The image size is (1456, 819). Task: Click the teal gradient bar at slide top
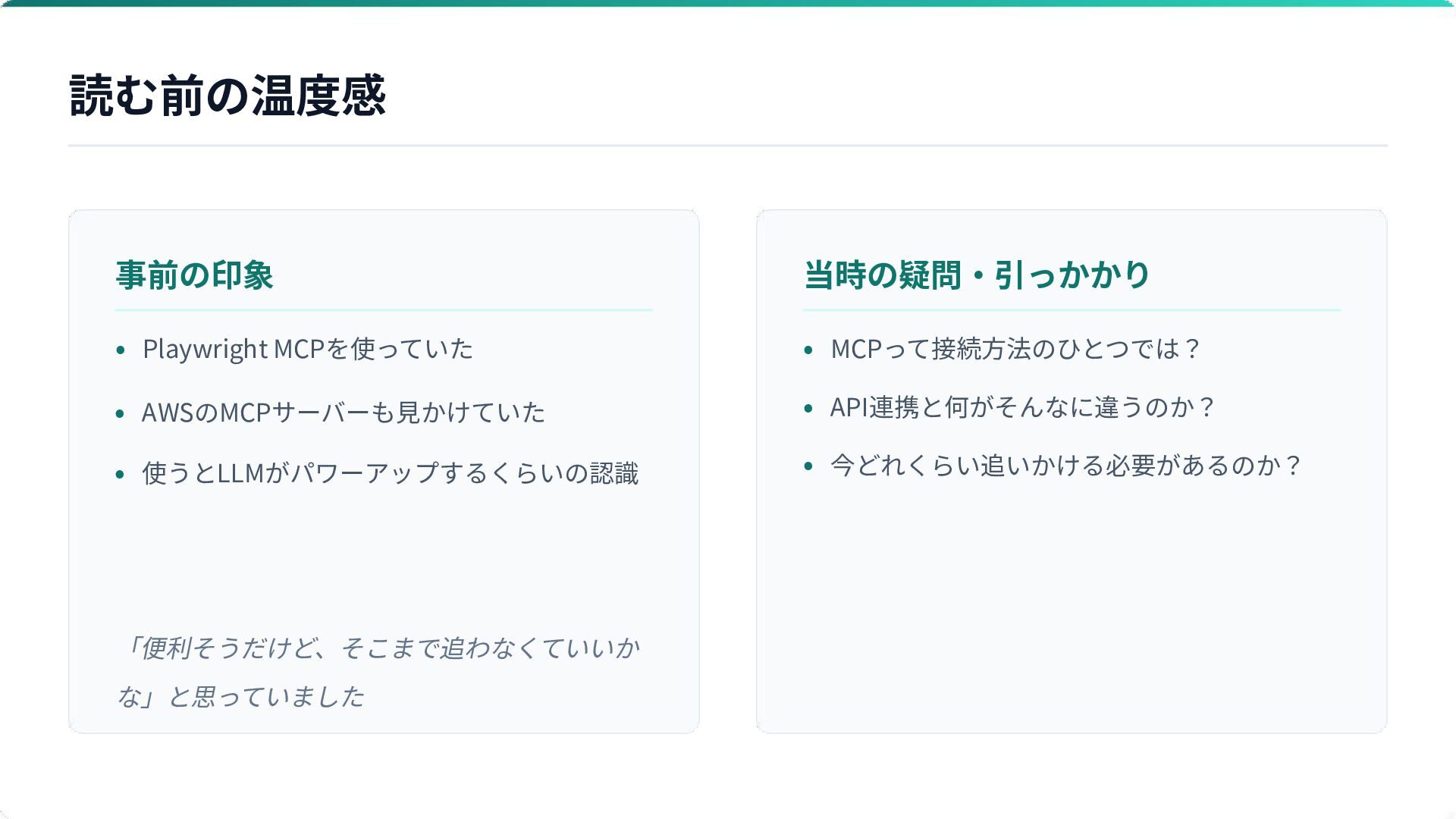728,3
